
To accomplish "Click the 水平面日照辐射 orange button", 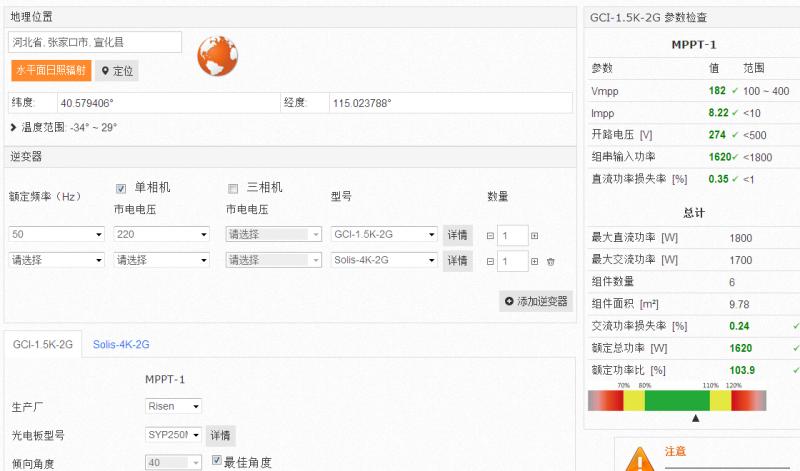I will pos(51,71).
